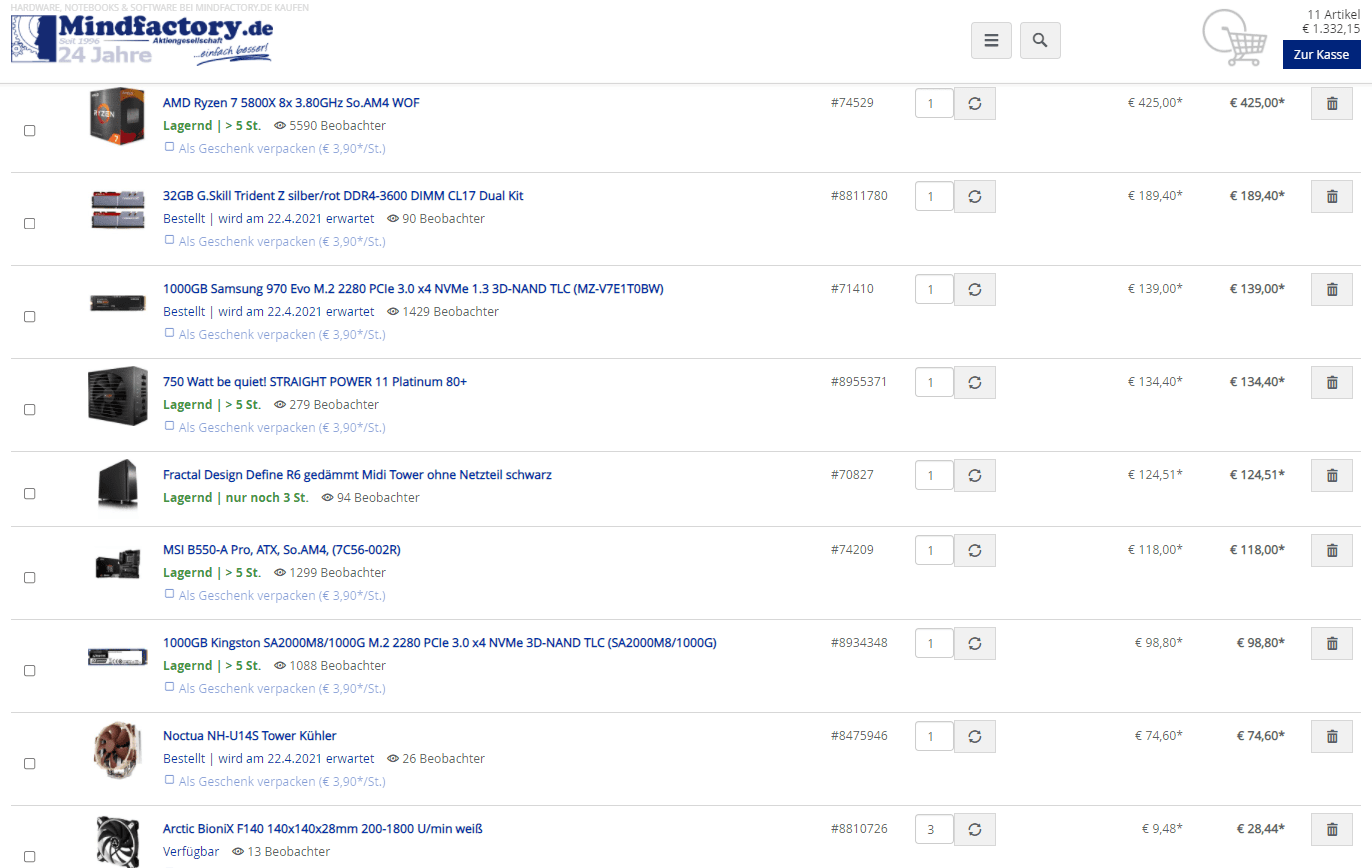Open Arctic BioniX F140 product link
The width and height of the screenshot is (1372, 868).
323,829
